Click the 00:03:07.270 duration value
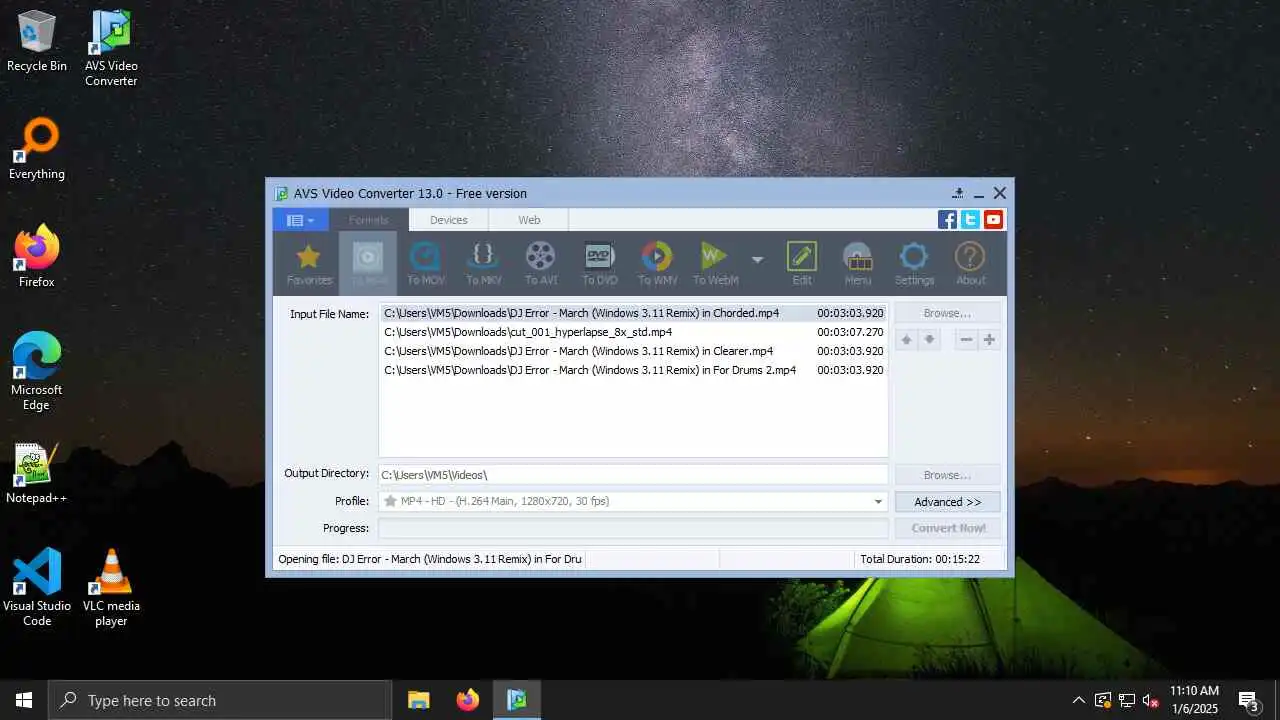 [x=850, y=332]
